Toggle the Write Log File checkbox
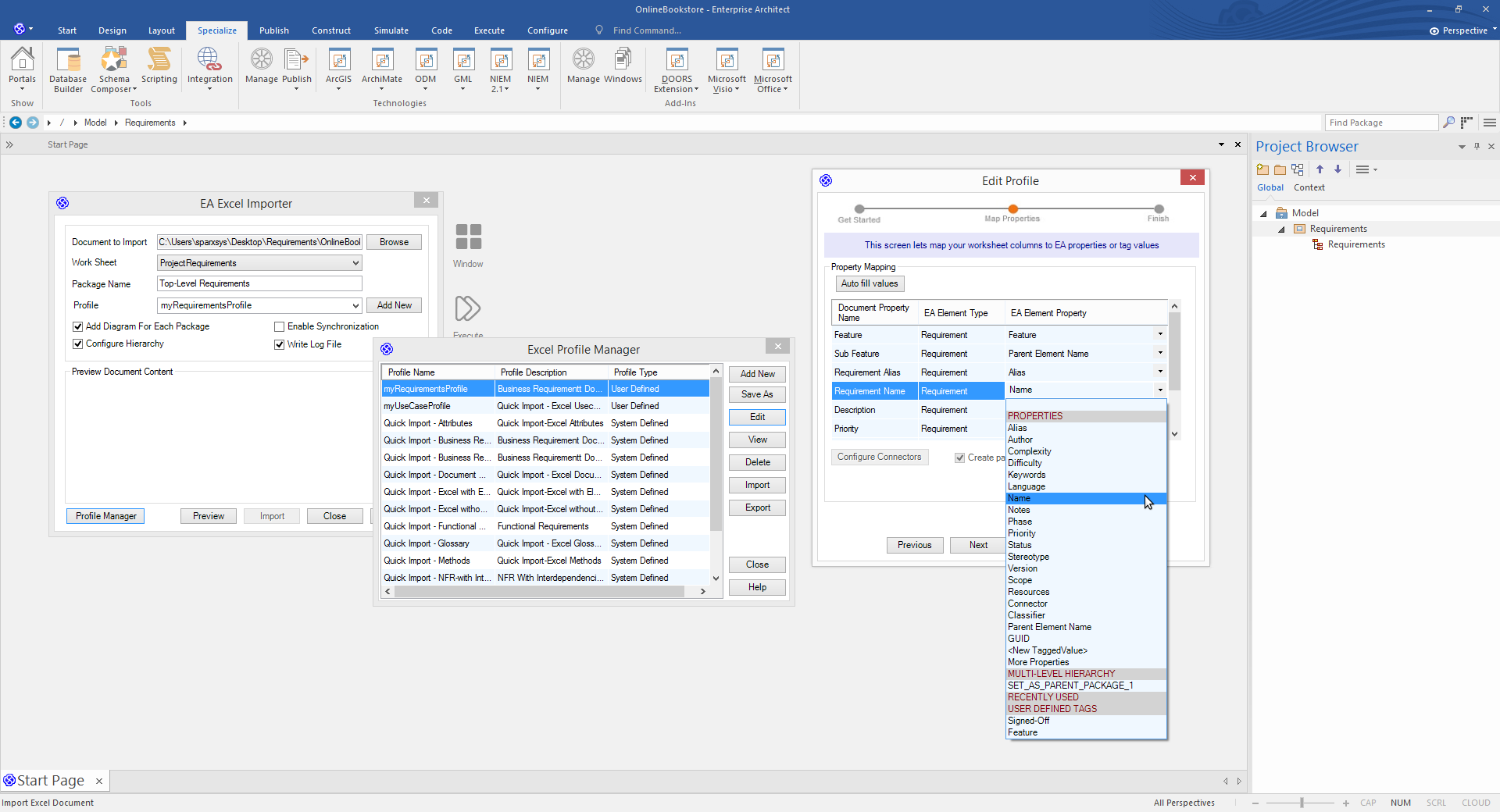Viewport: 1500px width, 812px height. (x=279, y=344)
